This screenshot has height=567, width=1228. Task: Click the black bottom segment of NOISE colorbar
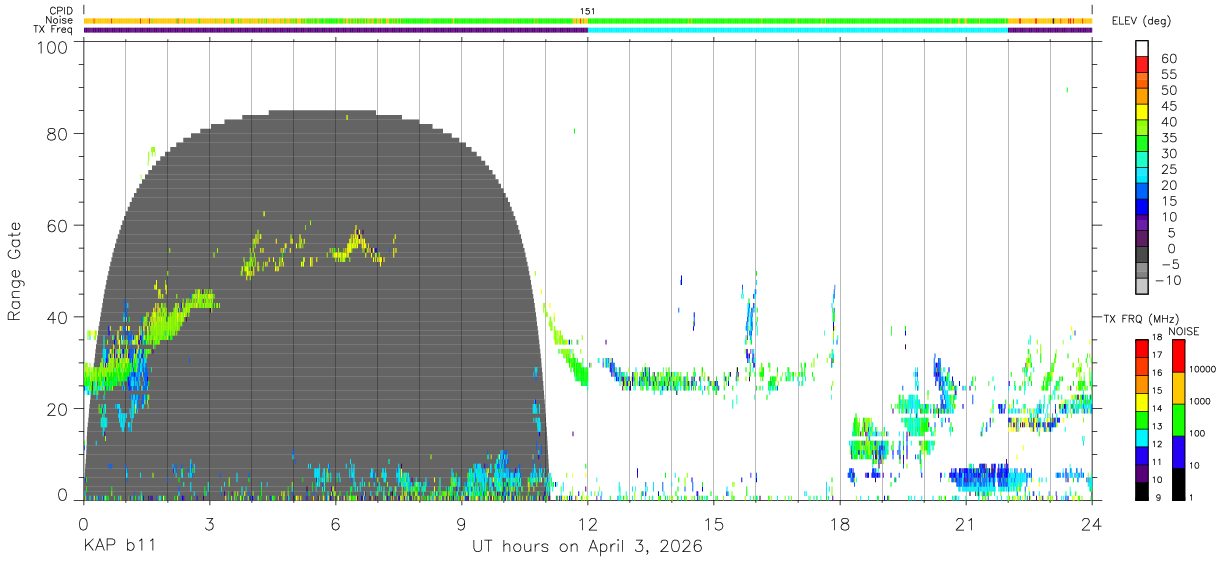coord(1177,483)
